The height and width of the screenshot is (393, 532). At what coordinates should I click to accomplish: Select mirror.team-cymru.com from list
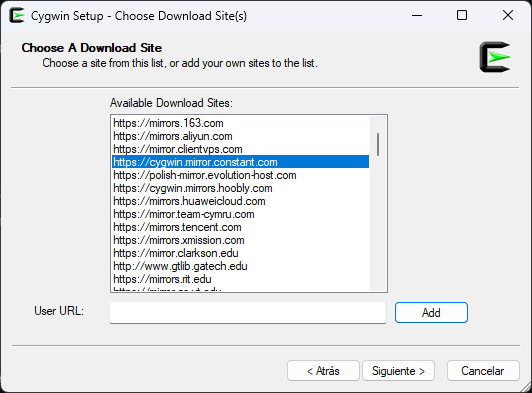pyautogui.click(x=240, y=214)
